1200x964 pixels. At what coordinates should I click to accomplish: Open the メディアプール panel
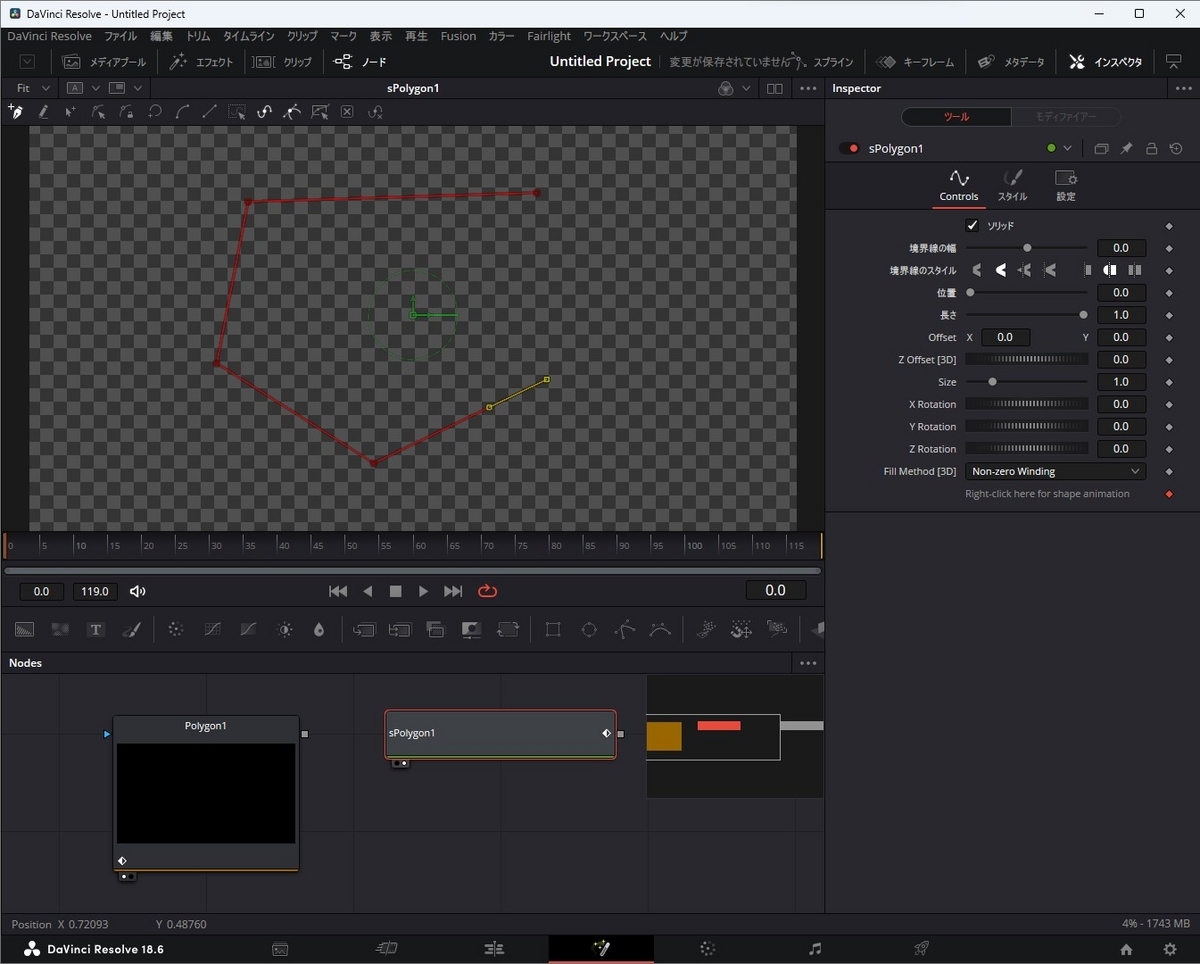(x=103, y=62)
